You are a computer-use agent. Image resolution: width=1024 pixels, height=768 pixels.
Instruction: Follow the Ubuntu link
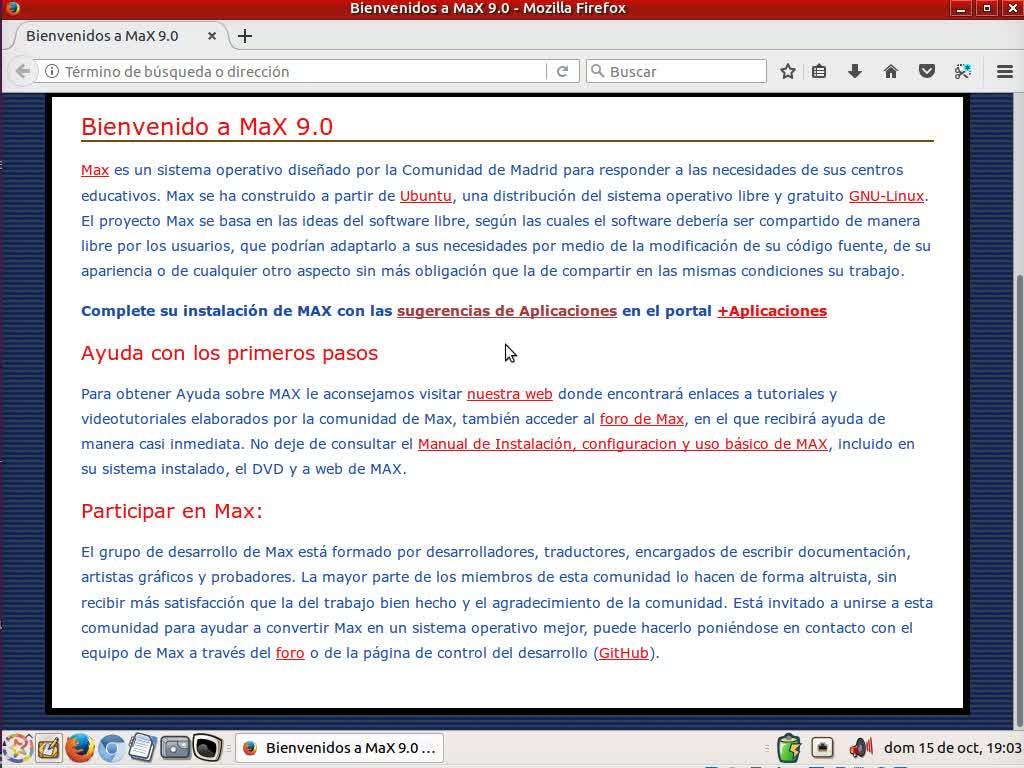pyautogui.click(x=426, y=196)
